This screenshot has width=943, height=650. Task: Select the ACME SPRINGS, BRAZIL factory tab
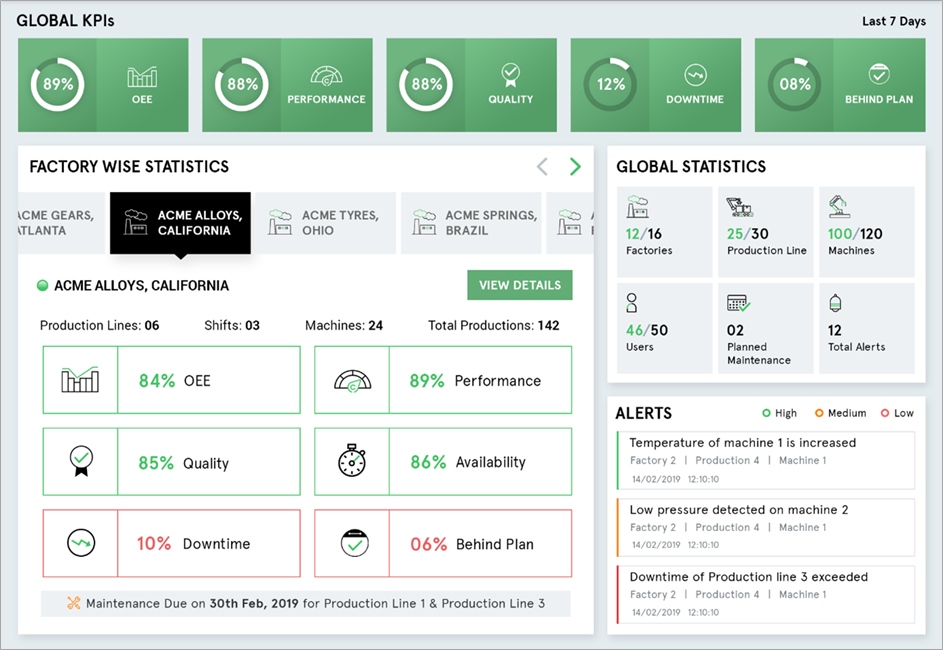[x=470, y=222]
